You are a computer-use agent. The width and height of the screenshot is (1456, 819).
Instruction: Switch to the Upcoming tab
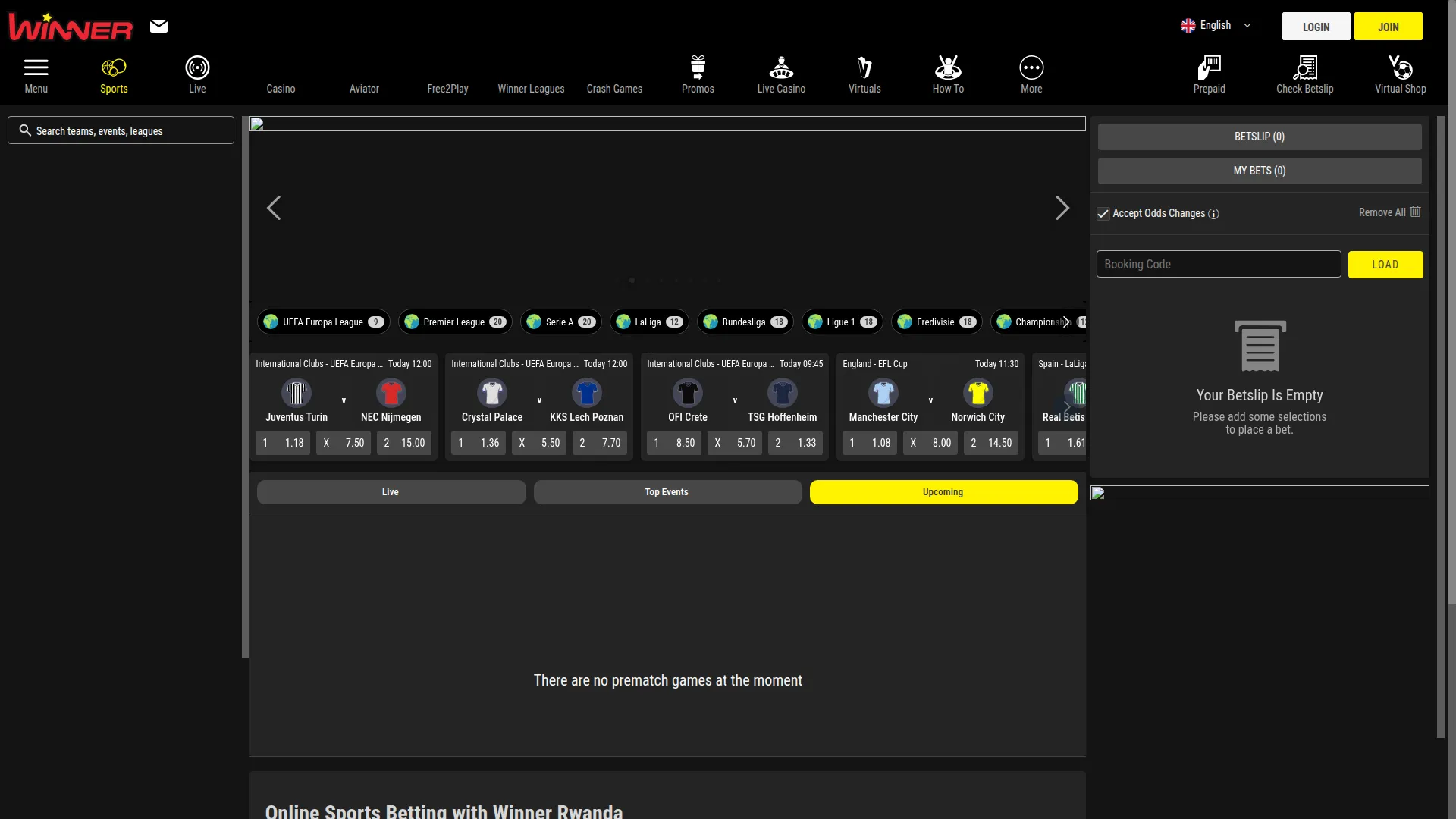(x=943, y=492)
